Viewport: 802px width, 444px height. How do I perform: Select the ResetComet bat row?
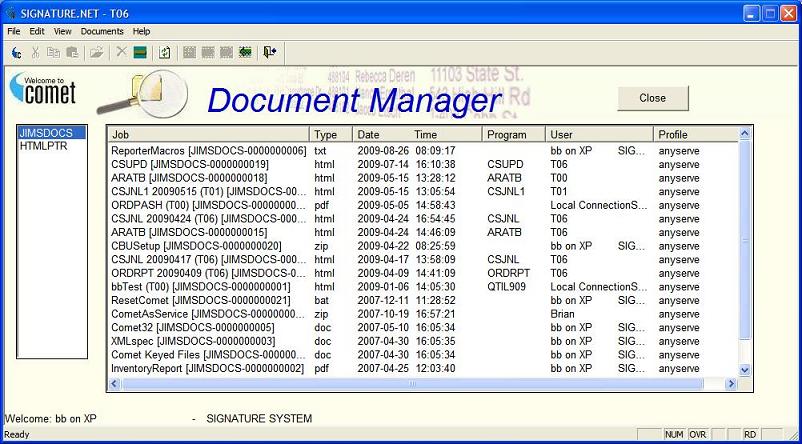pyautogui.click(x=423, y=300)
